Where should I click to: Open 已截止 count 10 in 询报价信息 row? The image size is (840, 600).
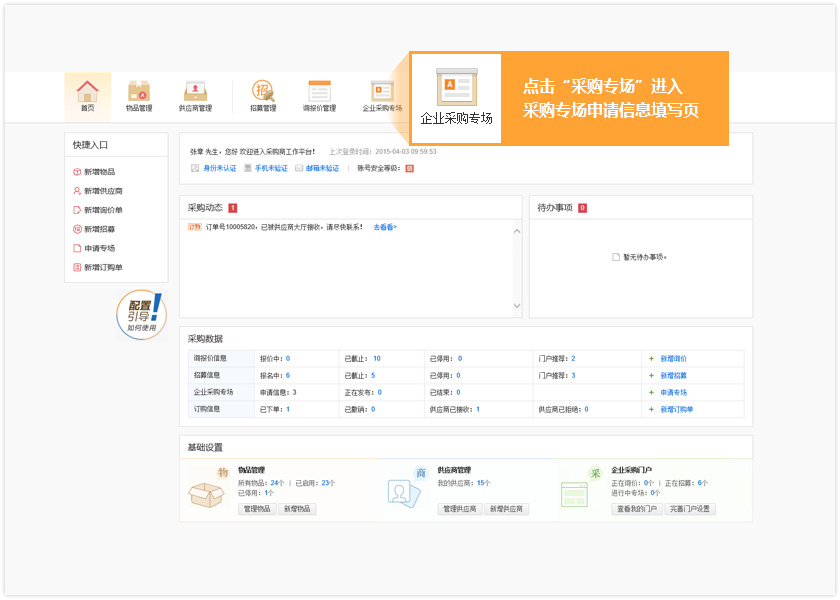tap(377, 358)
